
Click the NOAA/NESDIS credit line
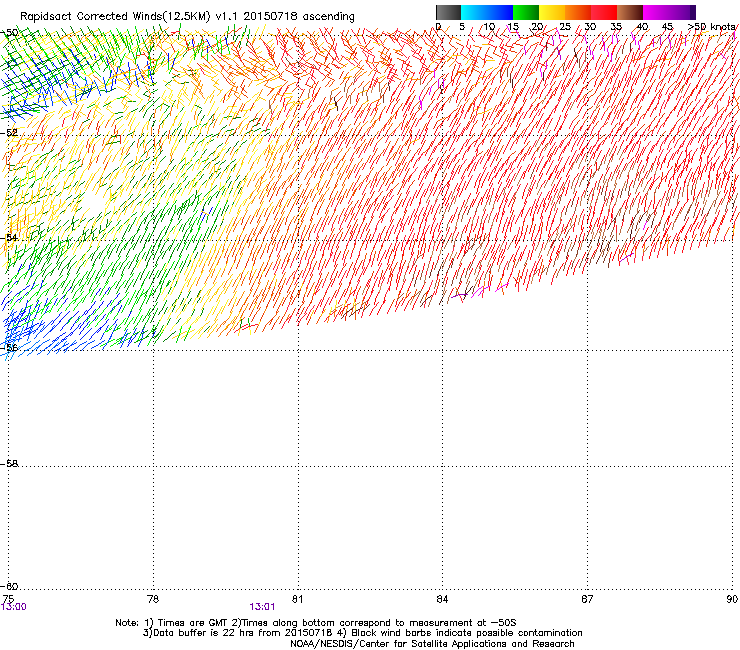(x=432, y=644)
